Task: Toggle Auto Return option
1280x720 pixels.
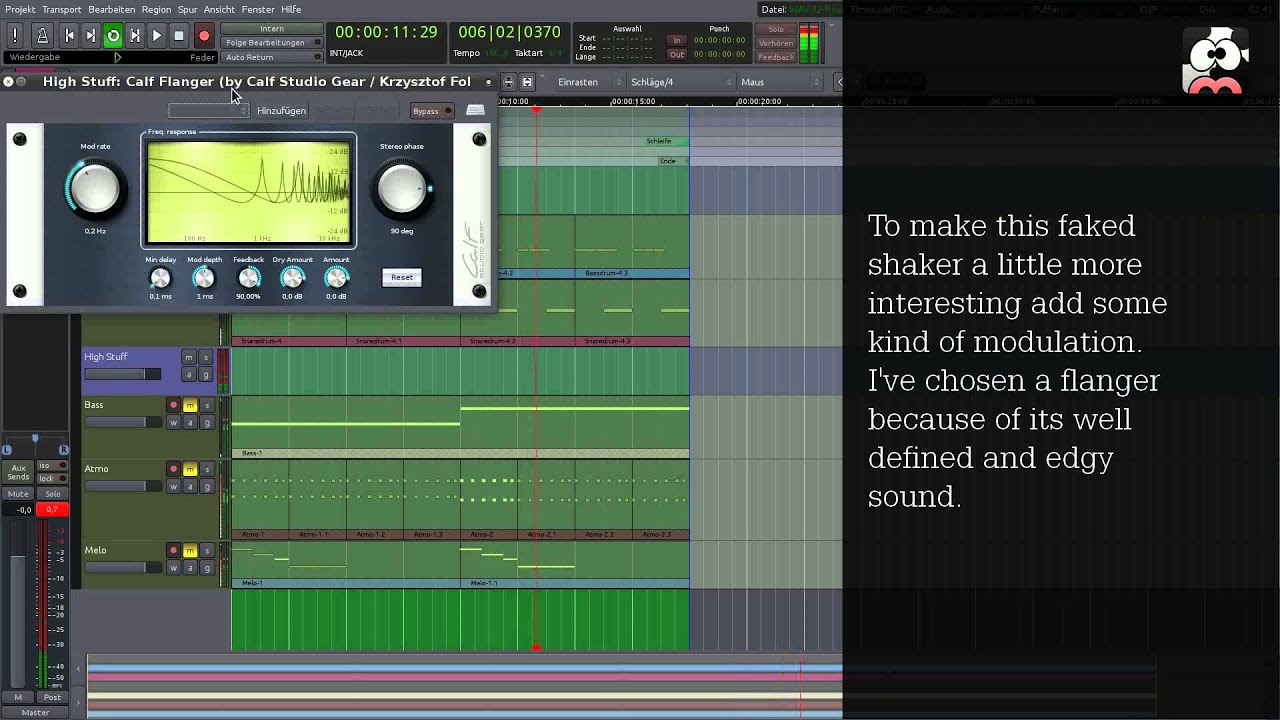Action: 271,57
